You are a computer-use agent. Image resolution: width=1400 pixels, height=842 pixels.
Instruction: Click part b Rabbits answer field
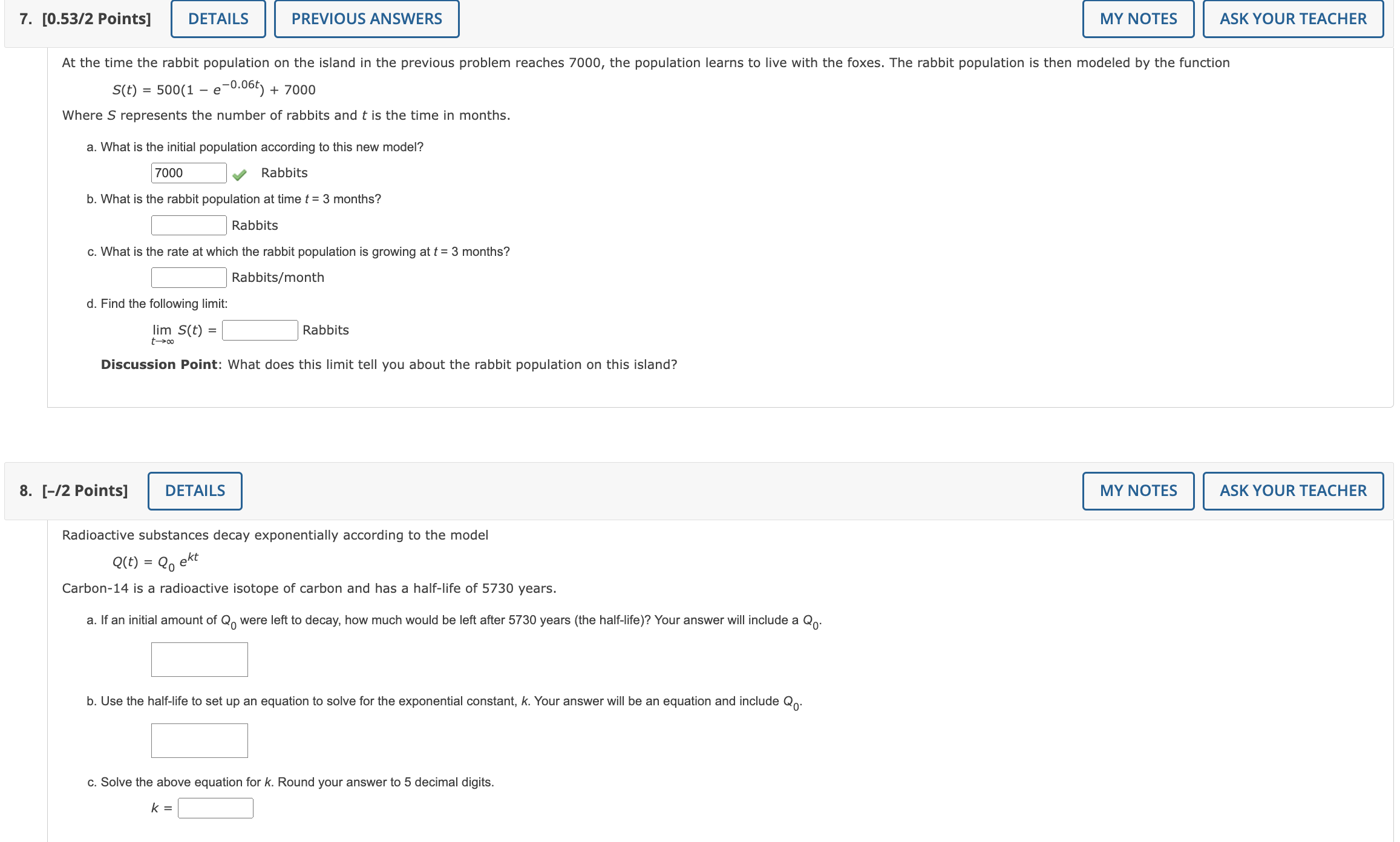(188, 224)
